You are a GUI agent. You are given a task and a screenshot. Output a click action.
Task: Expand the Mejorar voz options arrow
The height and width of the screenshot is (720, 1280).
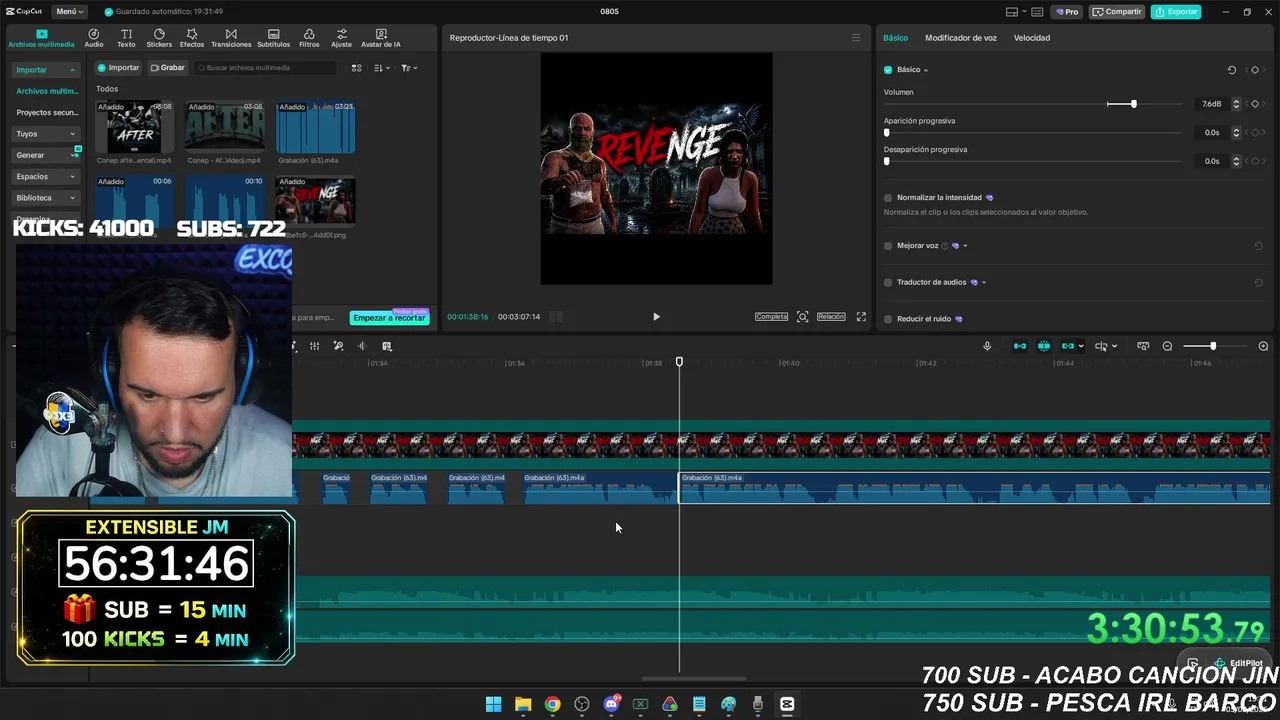(x=965, y=246)
